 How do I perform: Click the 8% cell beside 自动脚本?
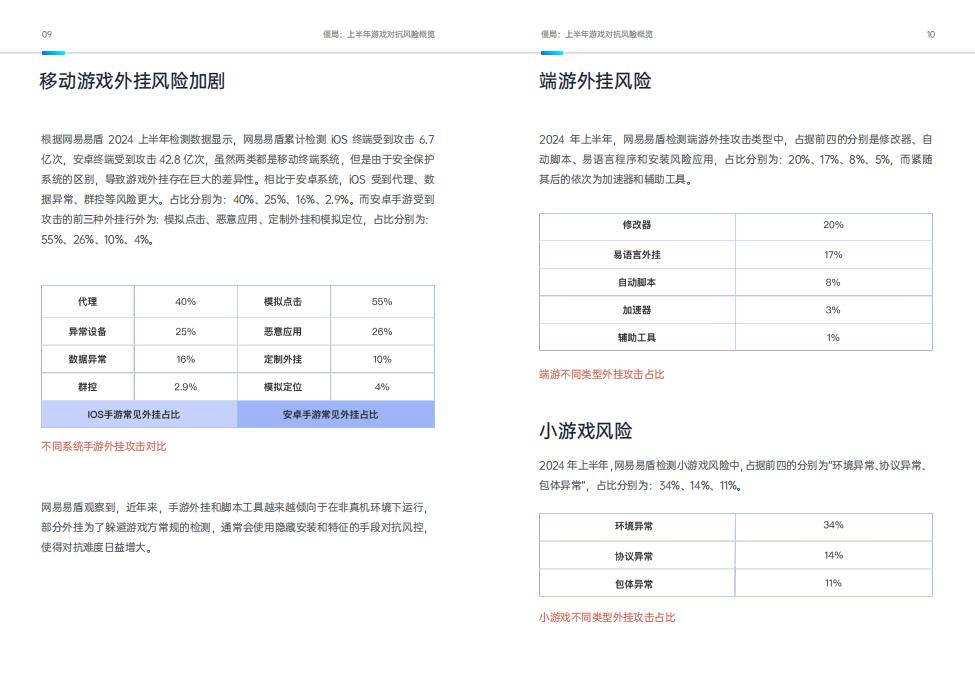833,282
